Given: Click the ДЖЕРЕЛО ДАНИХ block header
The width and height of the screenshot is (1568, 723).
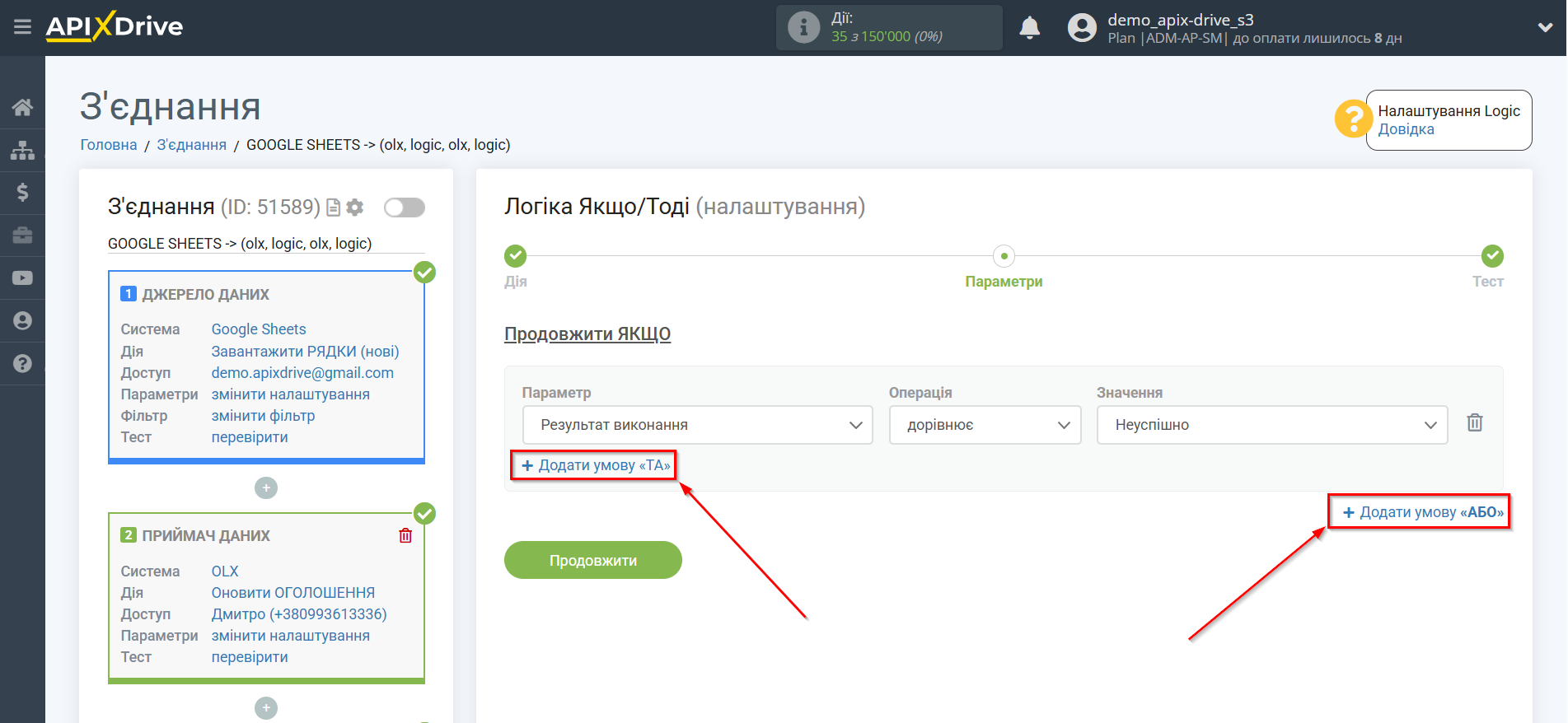Looking at the screenshot, I should [x=205, y=295].
